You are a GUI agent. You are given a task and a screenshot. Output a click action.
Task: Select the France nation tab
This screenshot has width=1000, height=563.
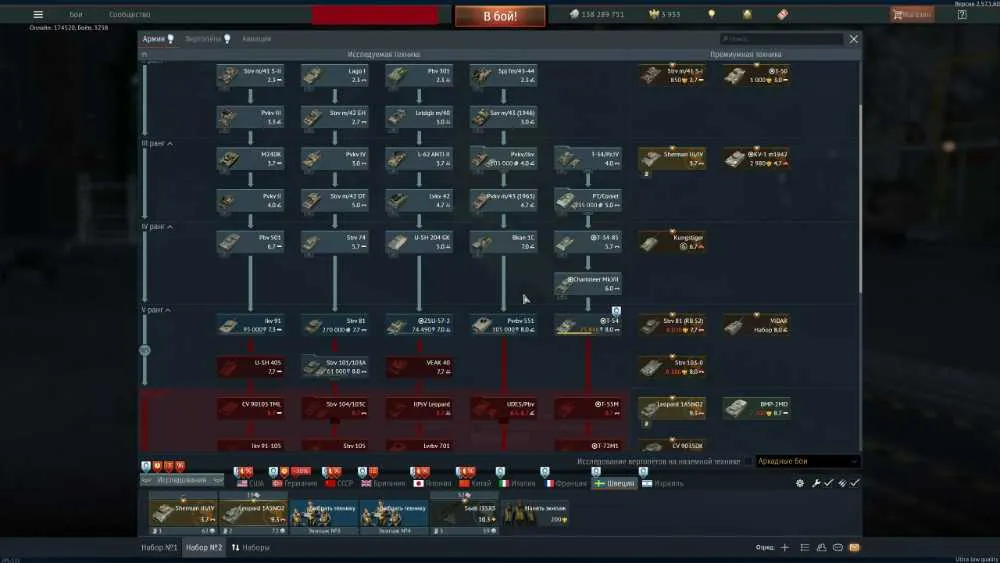click(565, 483)
